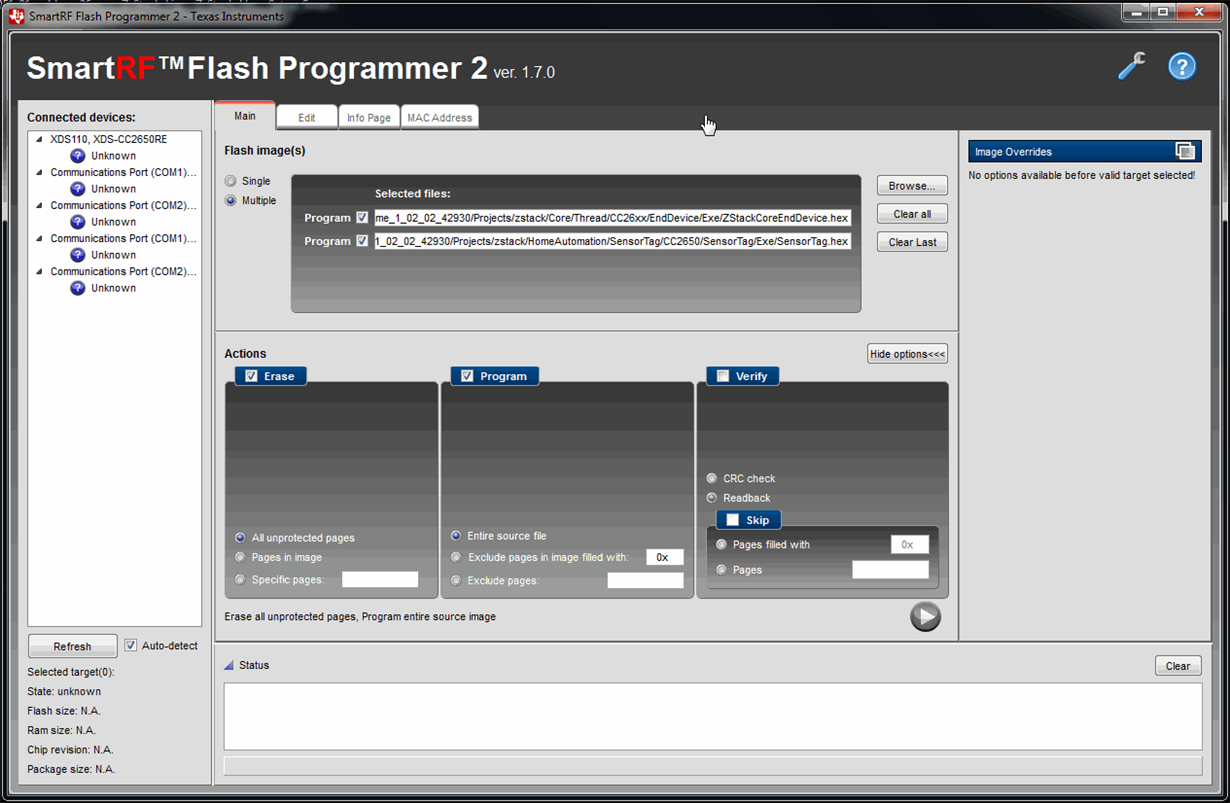Click inside the Status log box
The width and height of the screenshot is (1230, 803).
pos(713,716)
